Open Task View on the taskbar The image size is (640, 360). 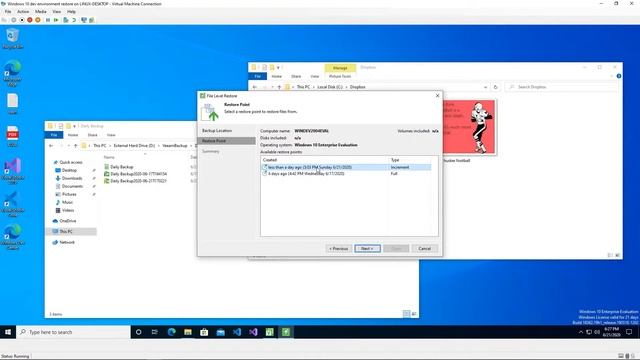point(155,332)
